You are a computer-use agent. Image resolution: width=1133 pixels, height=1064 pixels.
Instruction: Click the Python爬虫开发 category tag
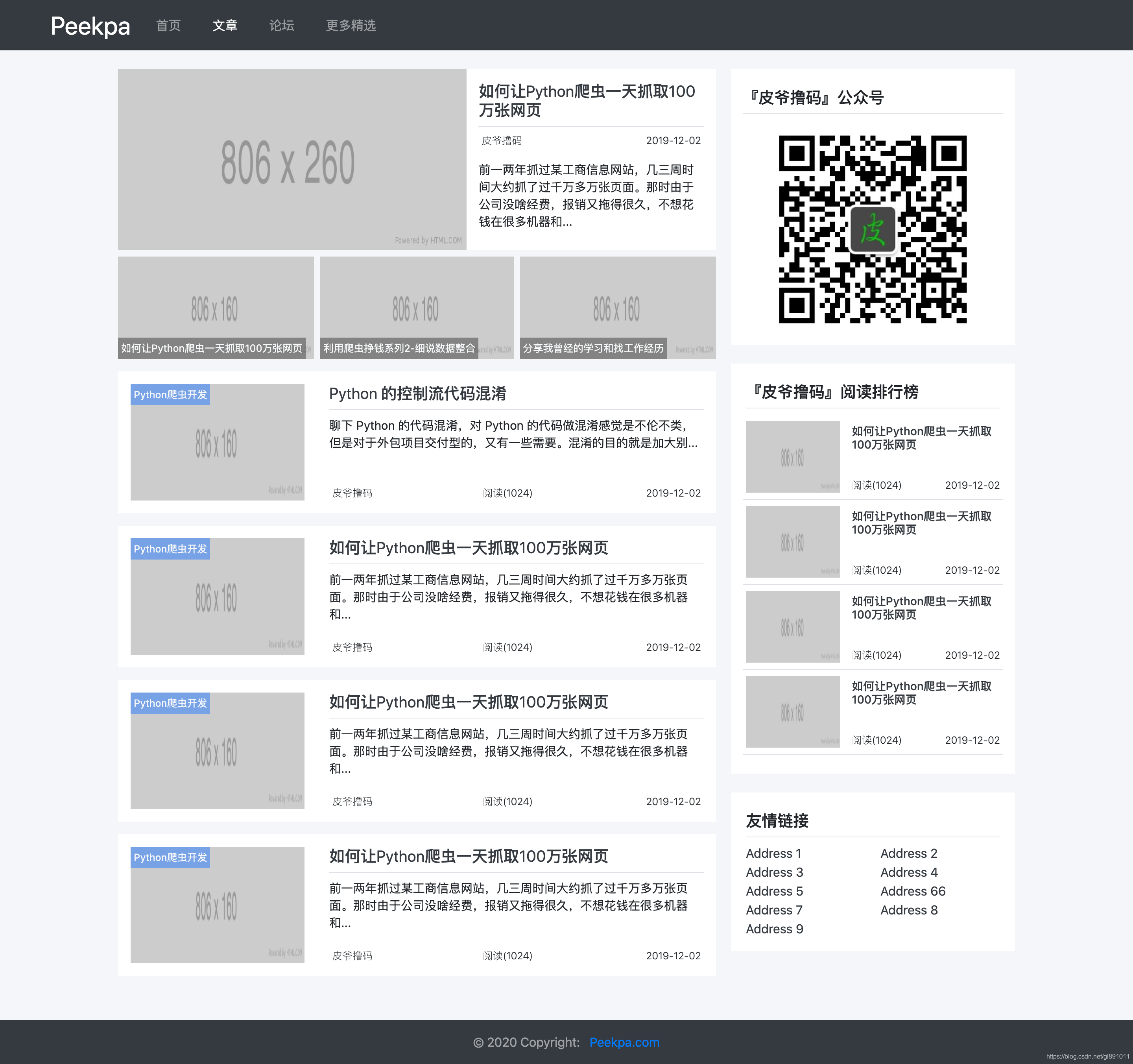point(170,394)
